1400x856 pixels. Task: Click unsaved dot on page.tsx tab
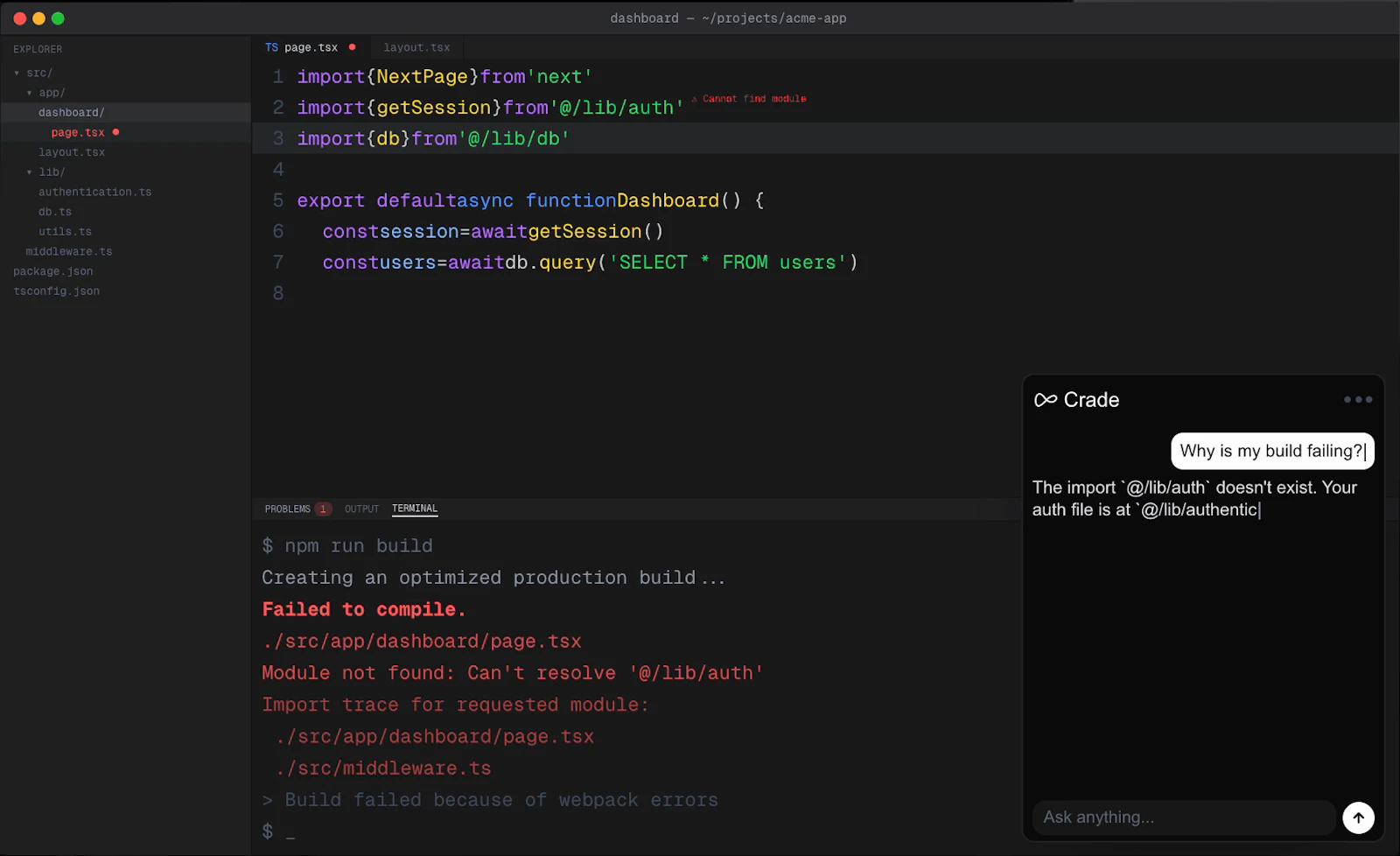[x=352, y=47]
